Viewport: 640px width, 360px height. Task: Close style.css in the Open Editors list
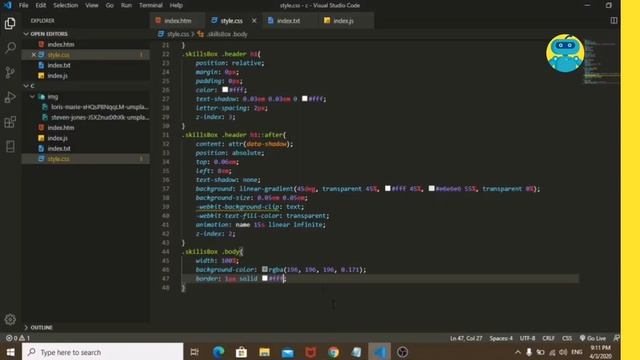(x=34, y=55)
